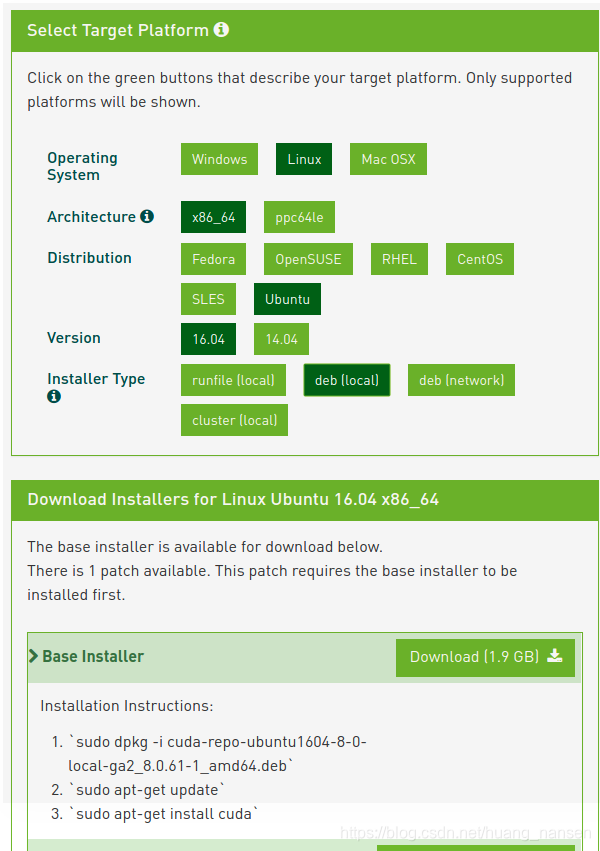Click 'Download Installers for Linux Ubuntu 16.04 x86_64' heading
The image size is (600, 851).
pos(233,499)
